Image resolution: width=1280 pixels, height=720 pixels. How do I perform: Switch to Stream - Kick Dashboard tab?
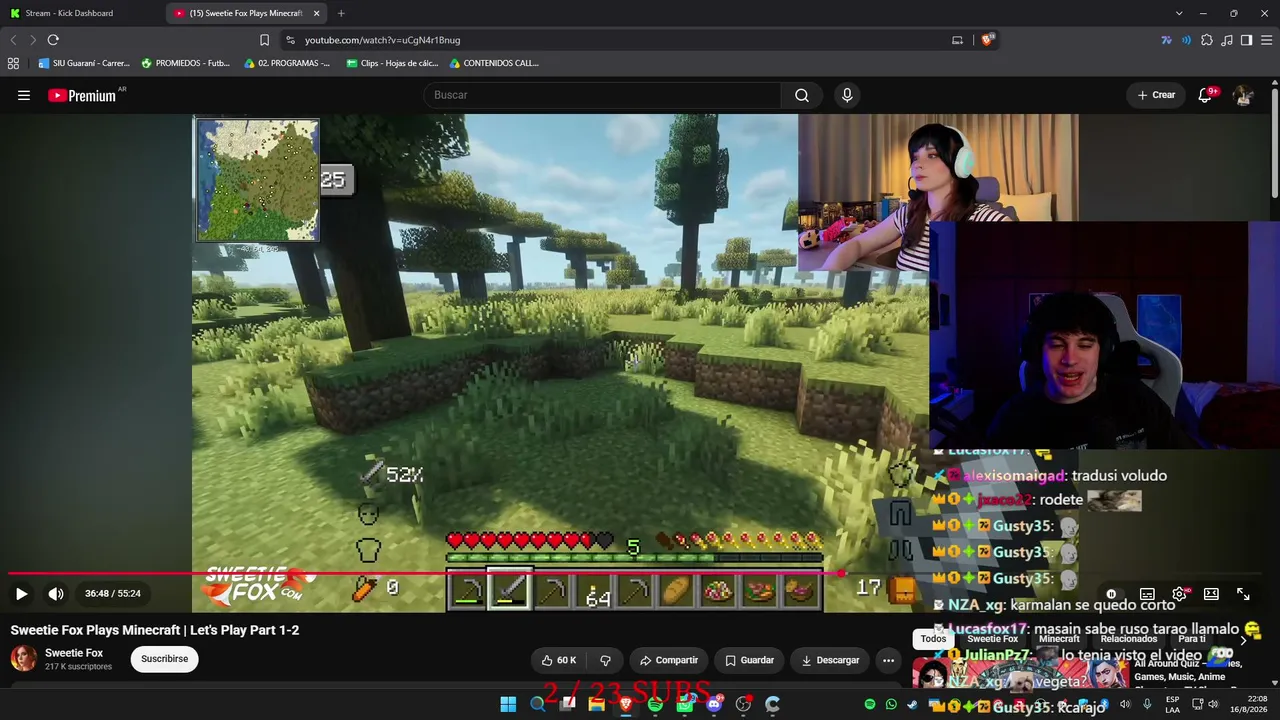82,13
